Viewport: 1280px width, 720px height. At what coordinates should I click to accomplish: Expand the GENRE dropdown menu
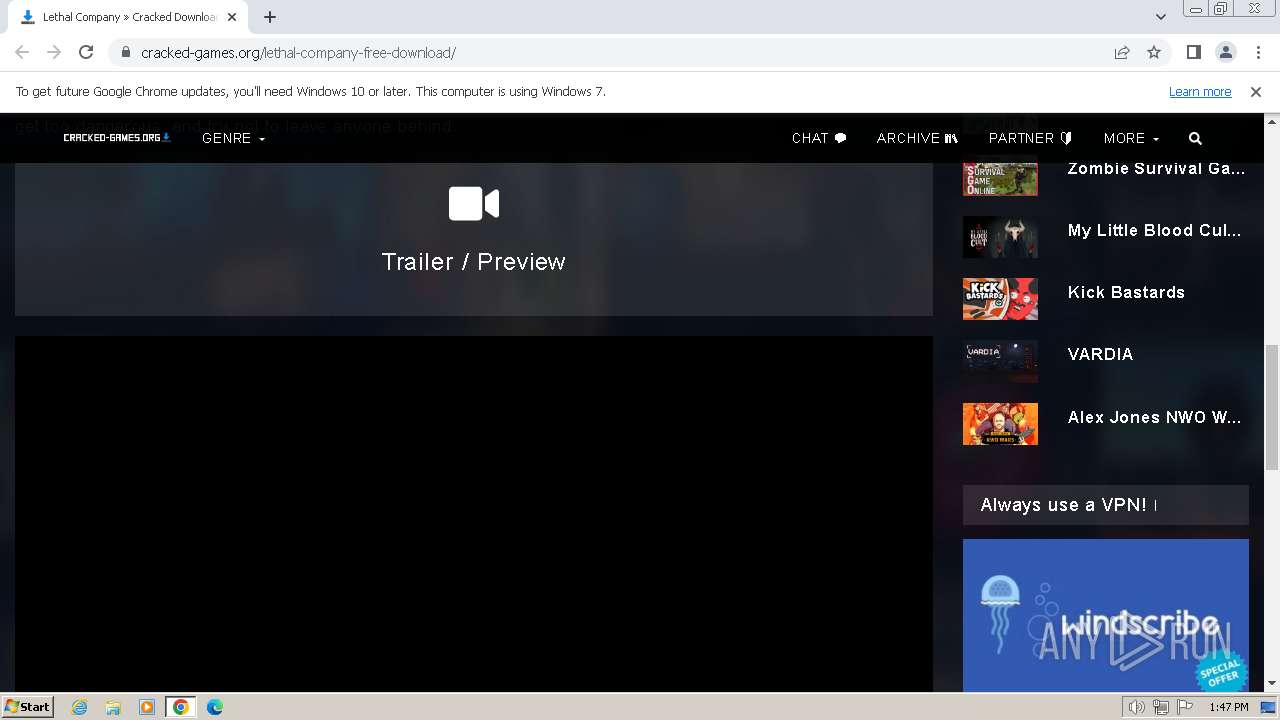point(233,138)
